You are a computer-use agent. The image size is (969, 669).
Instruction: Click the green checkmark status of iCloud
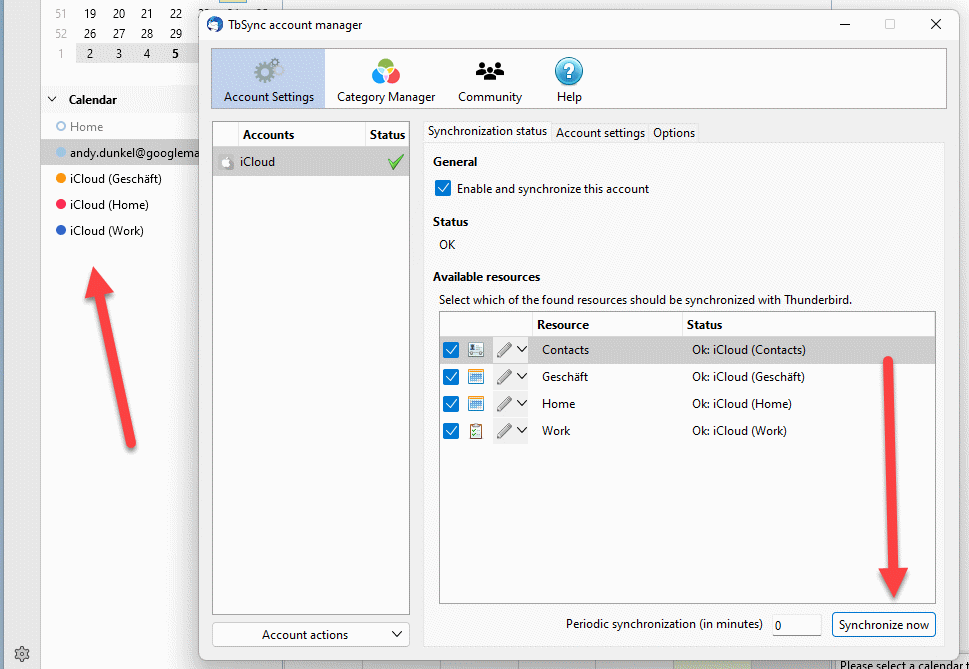396,162
